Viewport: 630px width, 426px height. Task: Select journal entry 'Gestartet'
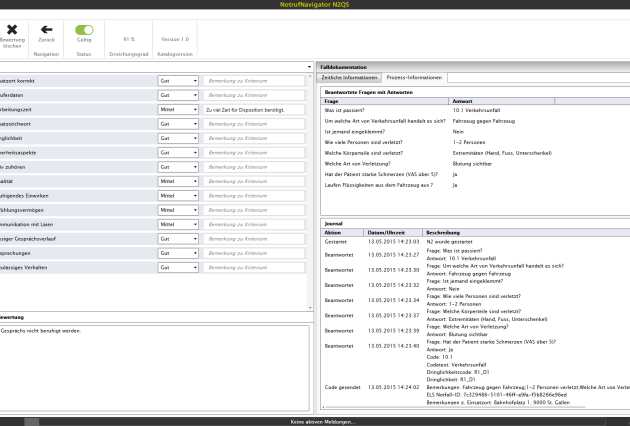335,242
